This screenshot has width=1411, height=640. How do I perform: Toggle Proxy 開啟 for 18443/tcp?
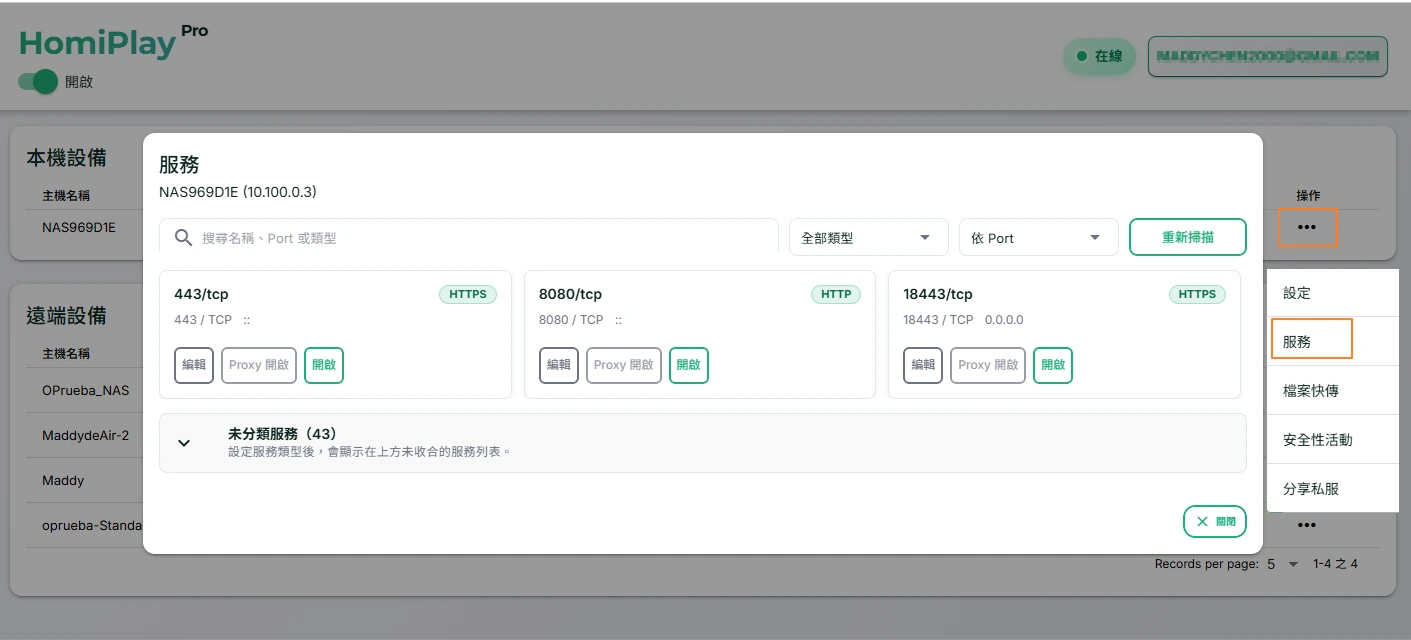click(x=988, y=365)
